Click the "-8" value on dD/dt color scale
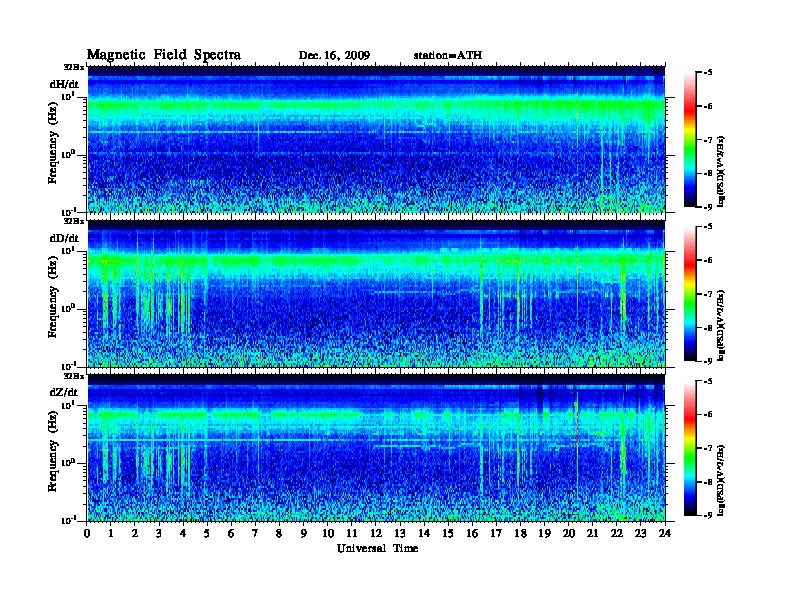The width and height of the screenshot is (792, 612). [x=708, y=327]
